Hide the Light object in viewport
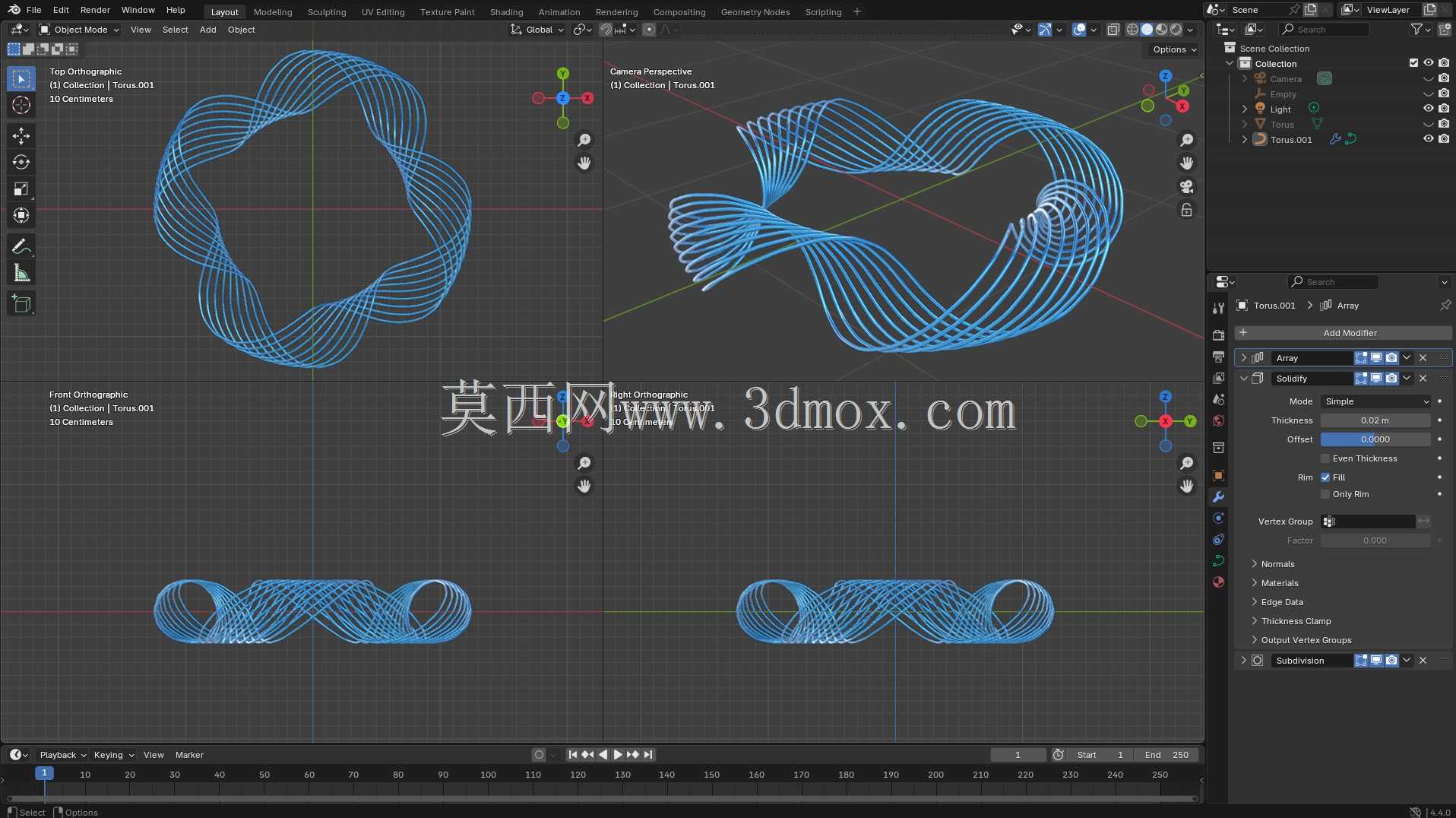This screenshot has width=1456, height=818. [1429, 109]
